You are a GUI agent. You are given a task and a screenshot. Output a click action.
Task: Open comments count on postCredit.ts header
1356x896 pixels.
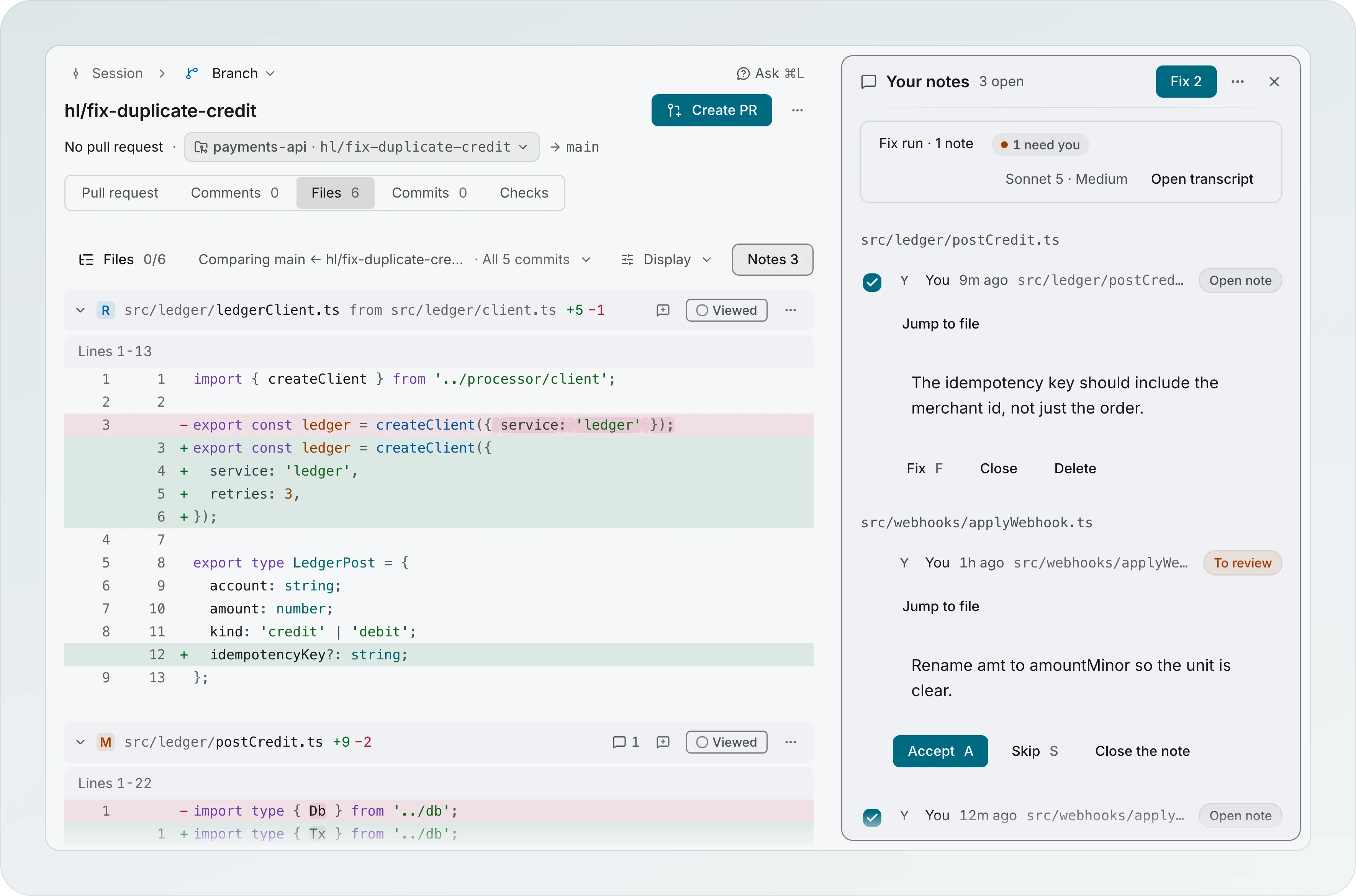(x=626, y=742)
